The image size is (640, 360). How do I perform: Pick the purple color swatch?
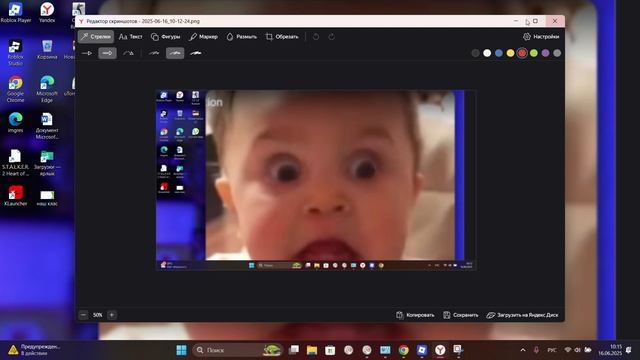[545, 53]
